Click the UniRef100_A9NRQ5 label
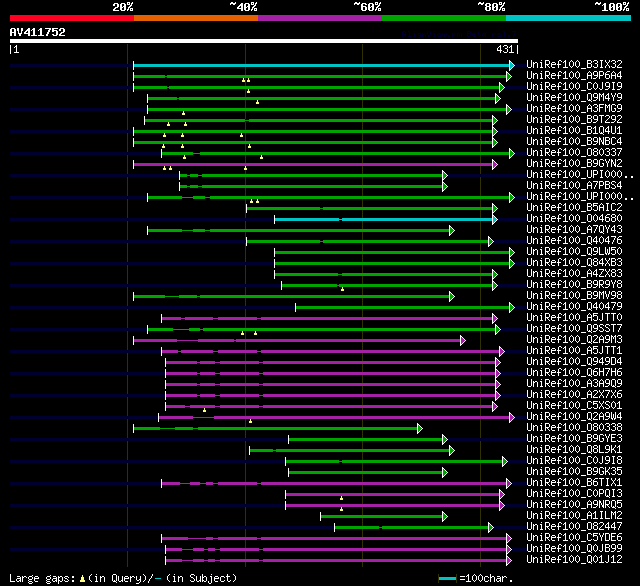This screenshot has width=640, height=586. [x=574, y=505]
